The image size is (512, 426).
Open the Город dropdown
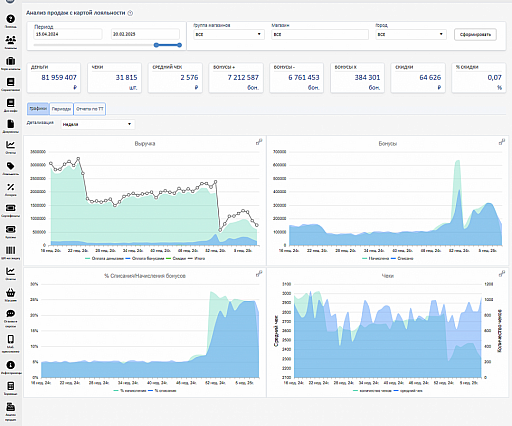411,34
